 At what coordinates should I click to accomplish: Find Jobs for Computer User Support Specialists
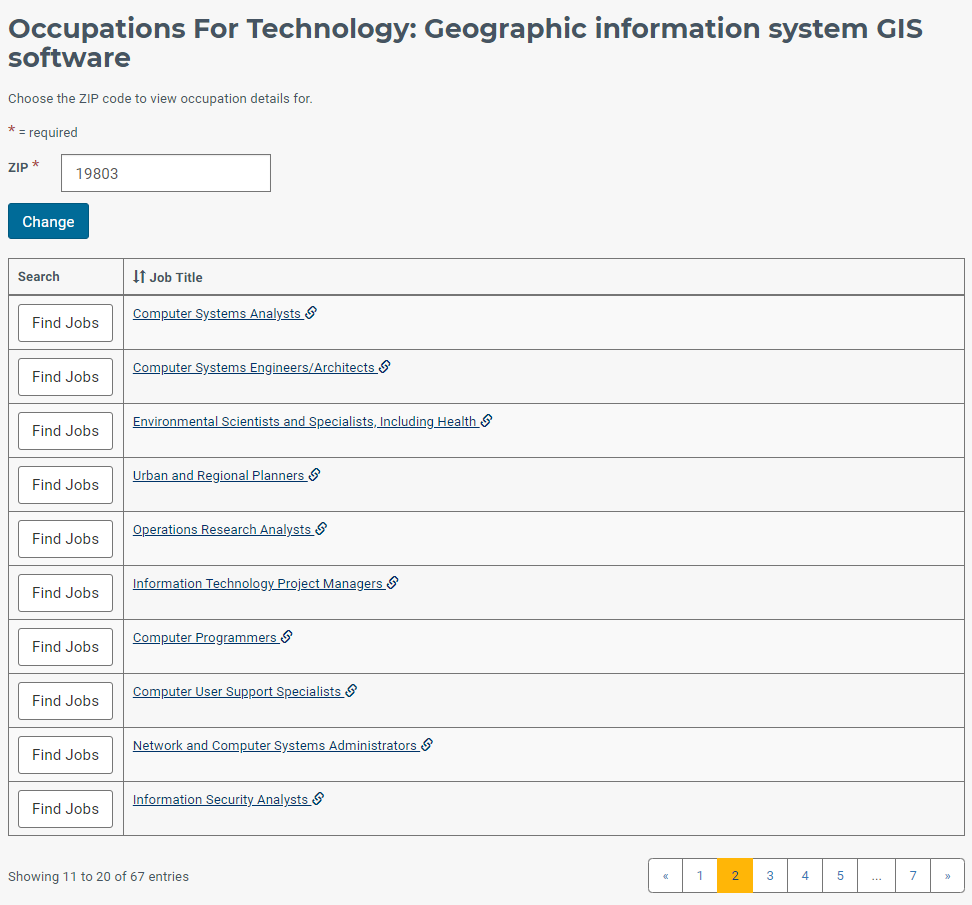point(65,700)
